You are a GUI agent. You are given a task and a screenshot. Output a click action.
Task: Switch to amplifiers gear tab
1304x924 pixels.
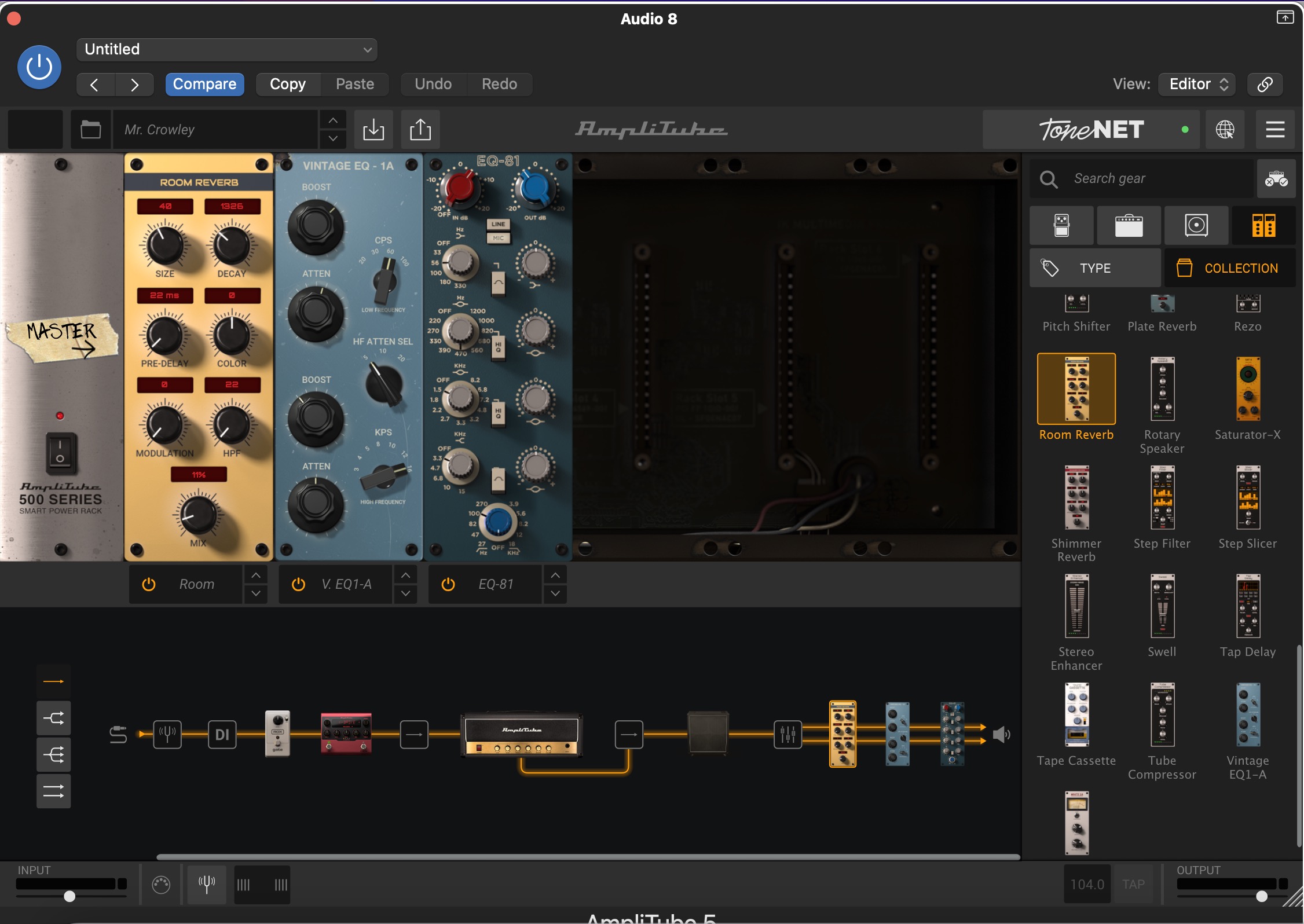[1129, 225]
